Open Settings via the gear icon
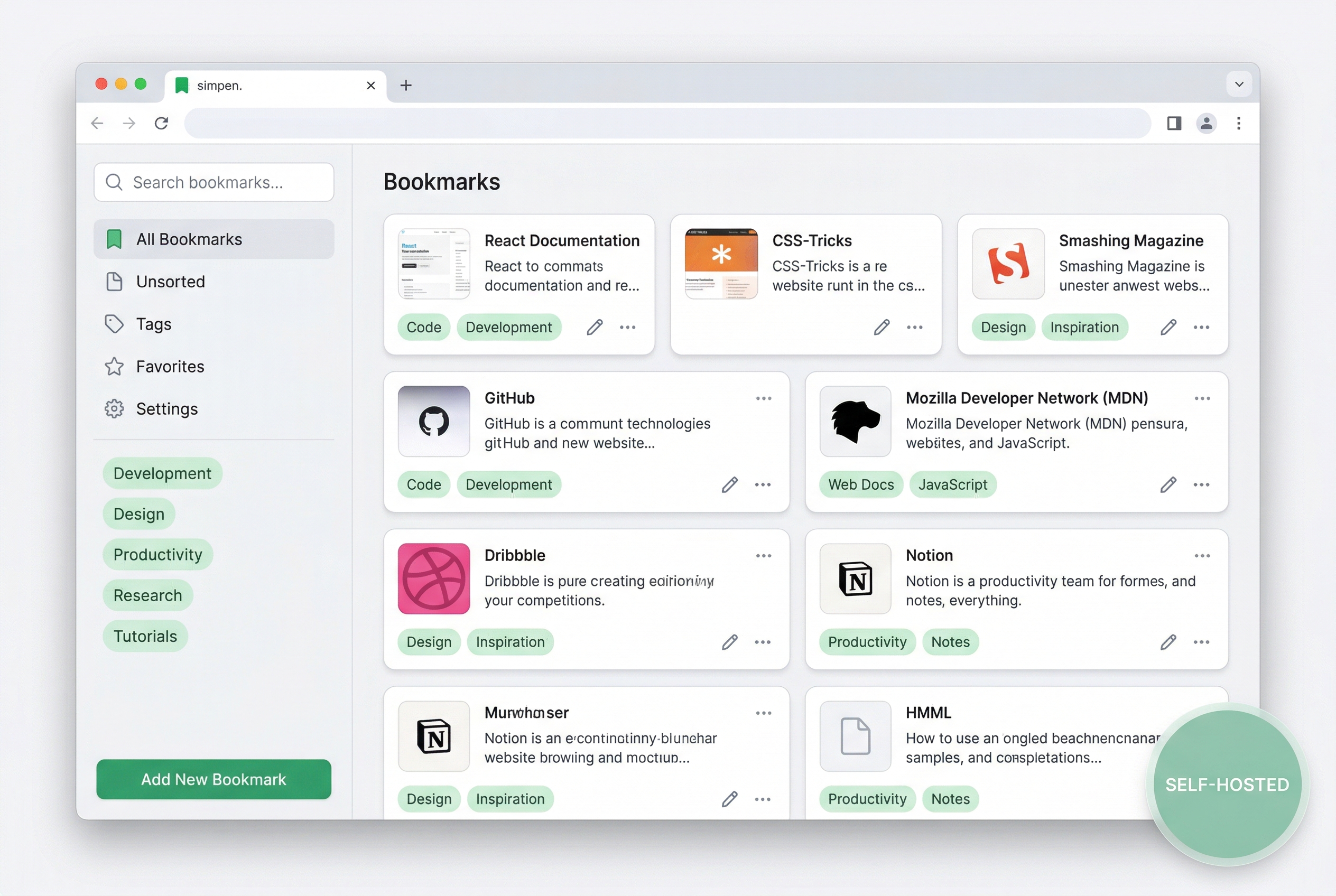Viewport: 1336px width, 896px height. [x=114, y=408]
